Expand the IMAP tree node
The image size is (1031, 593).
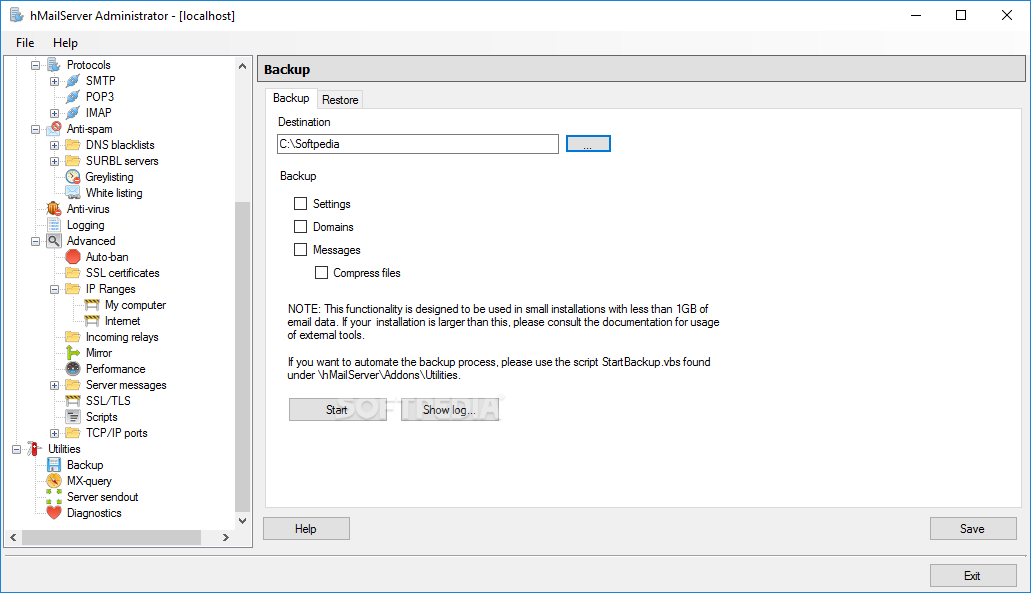pos(55,113)
